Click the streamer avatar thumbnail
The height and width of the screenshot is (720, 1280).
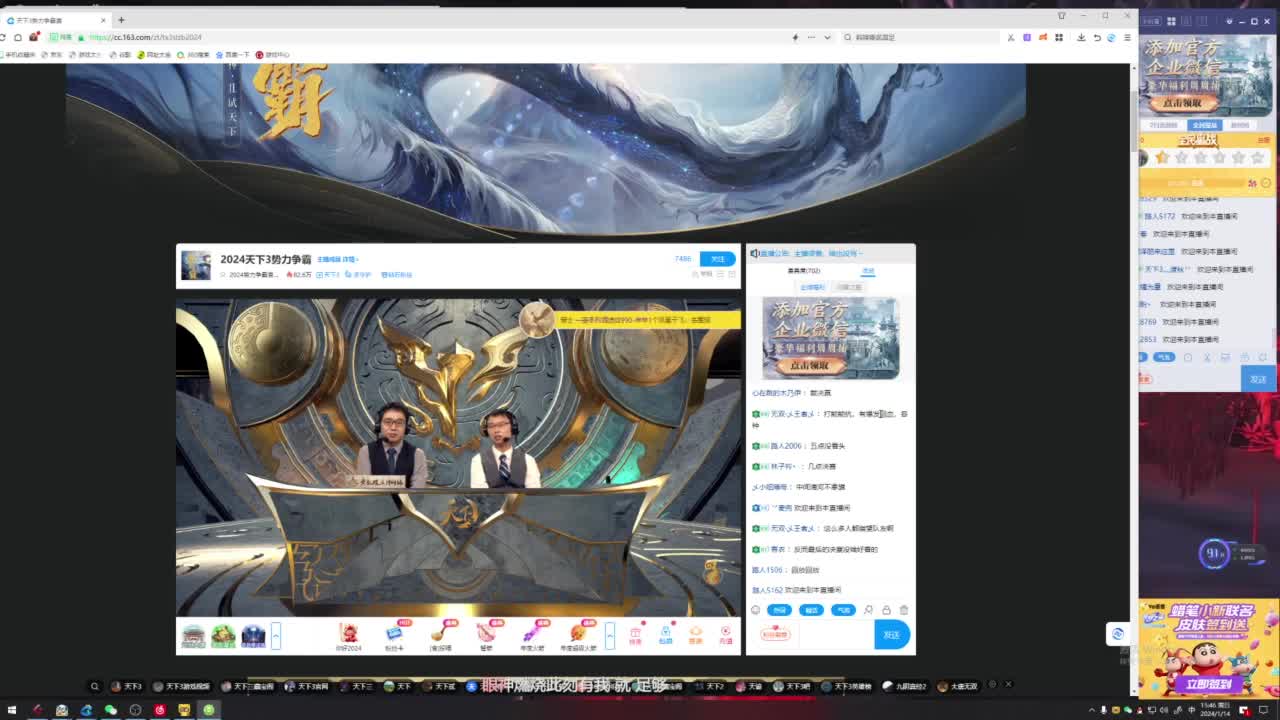(196, 265)
